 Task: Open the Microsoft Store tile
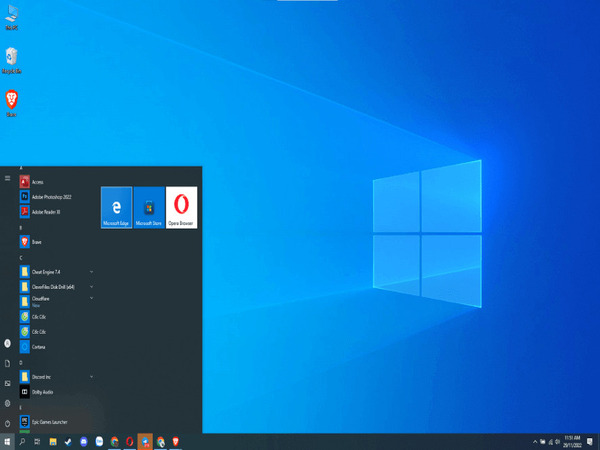[149, 207]
